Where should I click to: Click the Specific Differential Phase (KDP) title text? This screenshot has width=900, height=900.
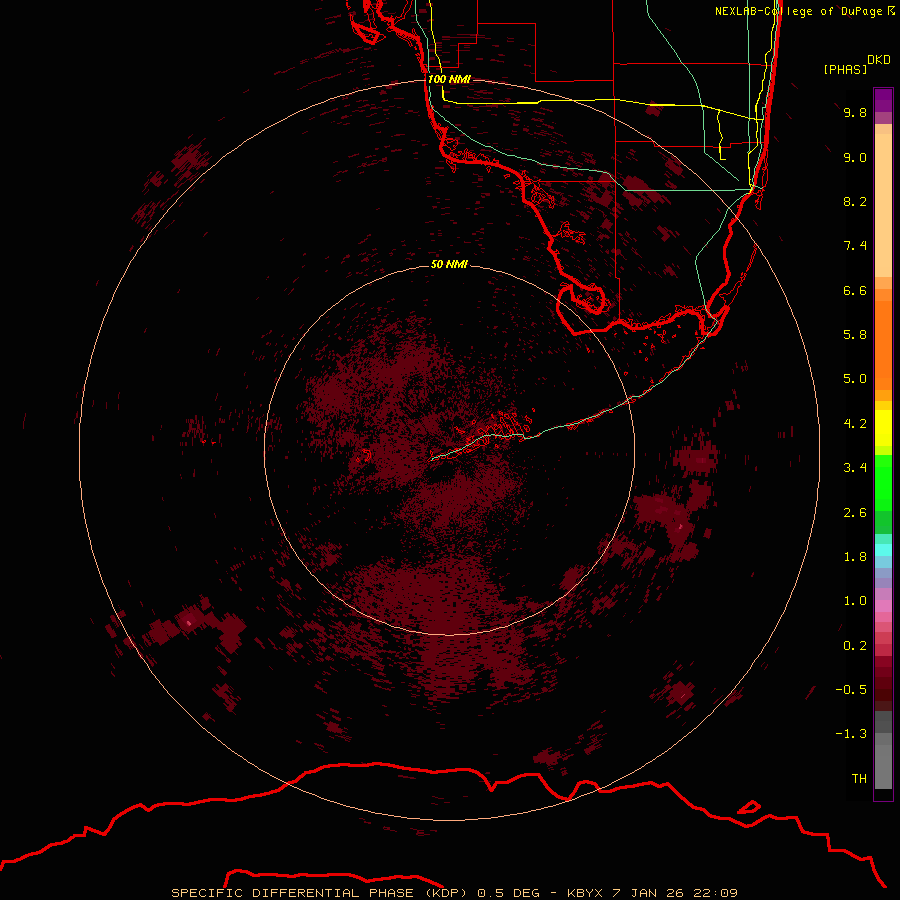click(321, 893)
